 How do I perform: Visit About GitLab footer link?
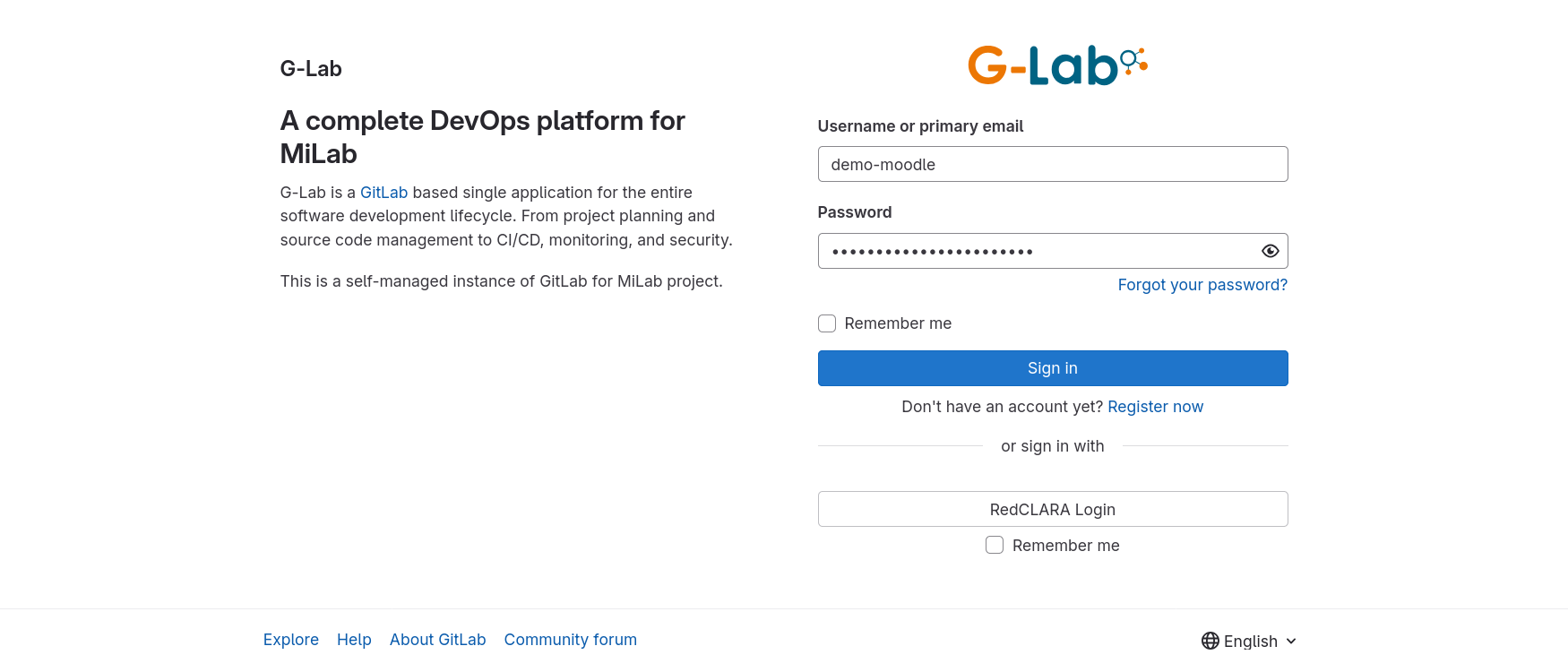[437, 640]
